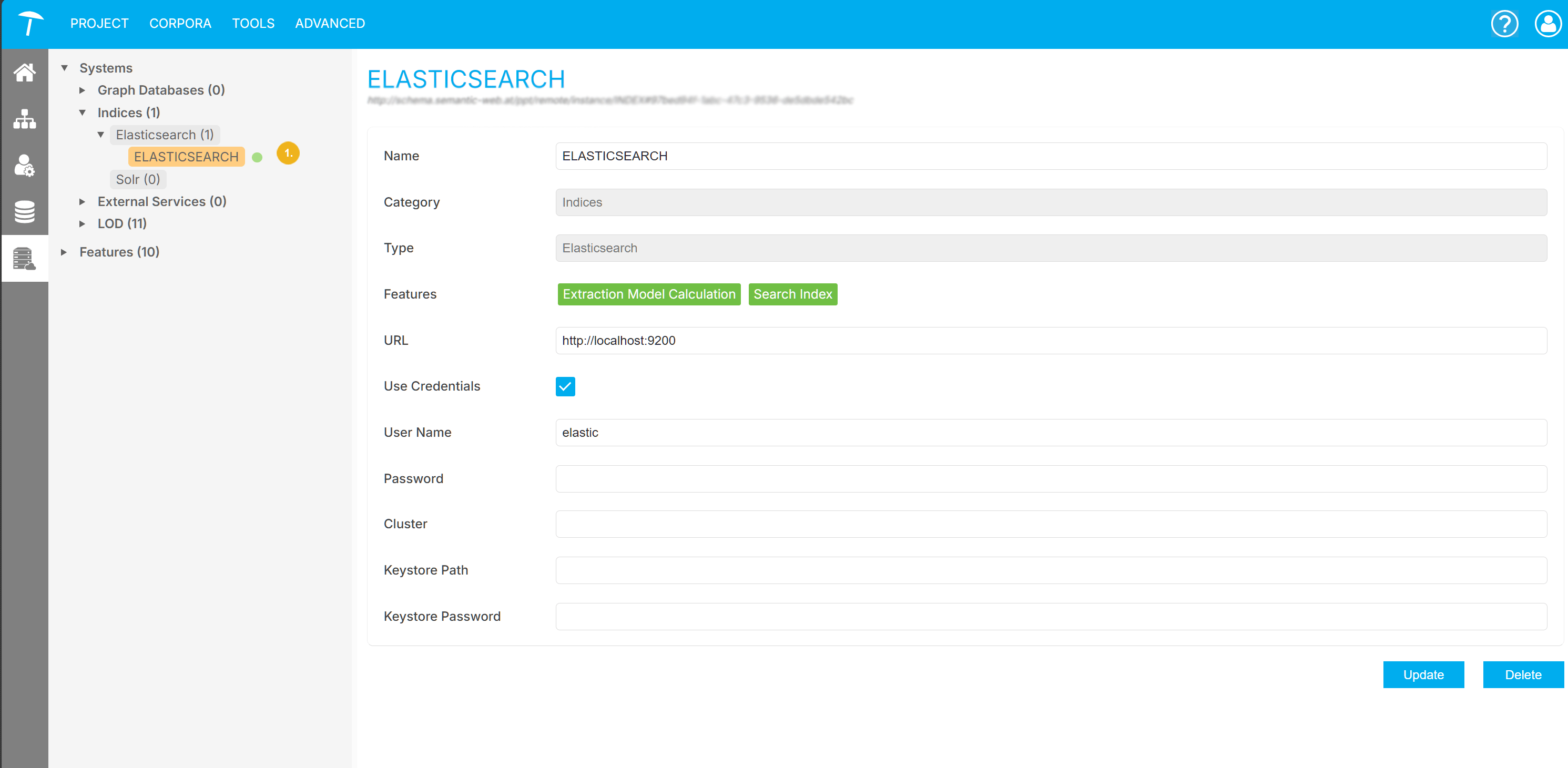Expand the LOD tree section

tap(83, 223)
